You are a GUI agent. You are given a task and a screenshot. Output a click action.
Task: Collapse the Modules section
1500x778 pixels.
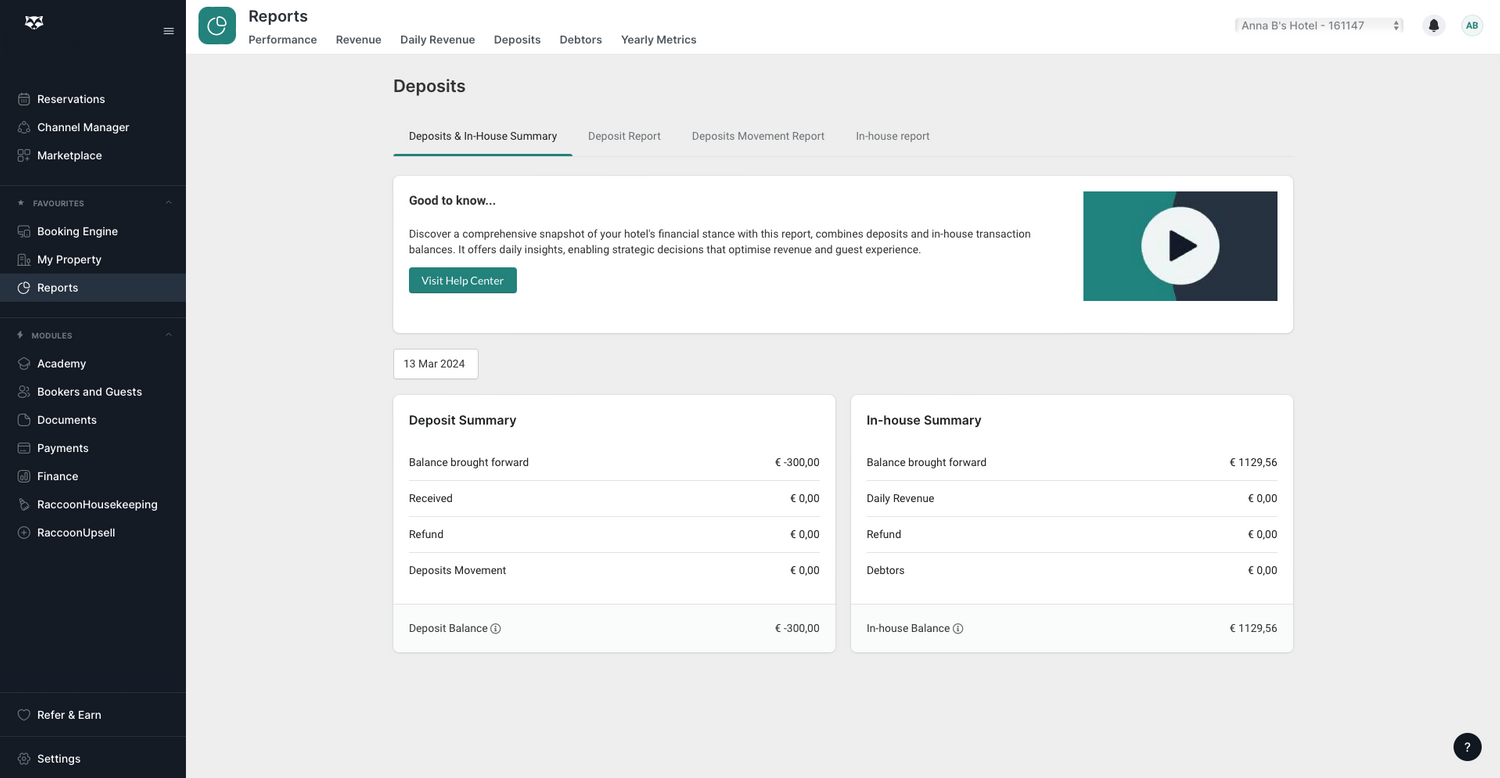(168, 335)
